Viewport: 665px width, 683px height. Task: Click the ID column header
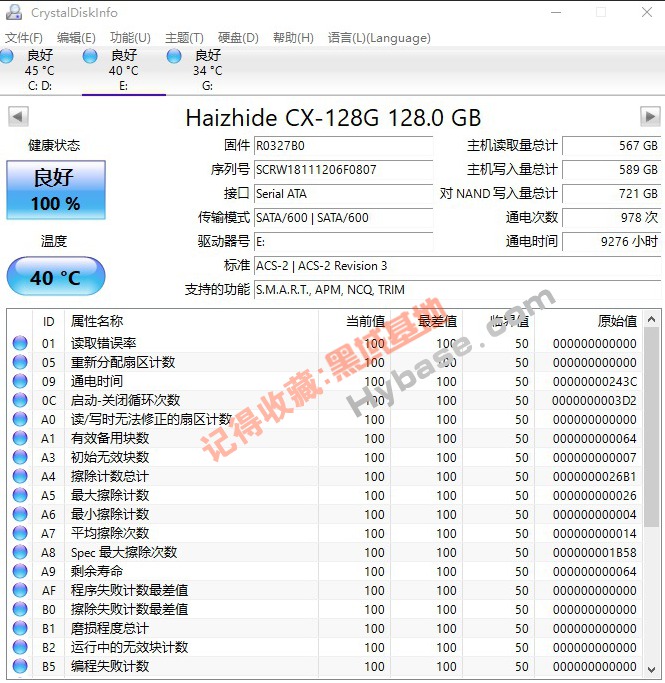click(48, 321)
